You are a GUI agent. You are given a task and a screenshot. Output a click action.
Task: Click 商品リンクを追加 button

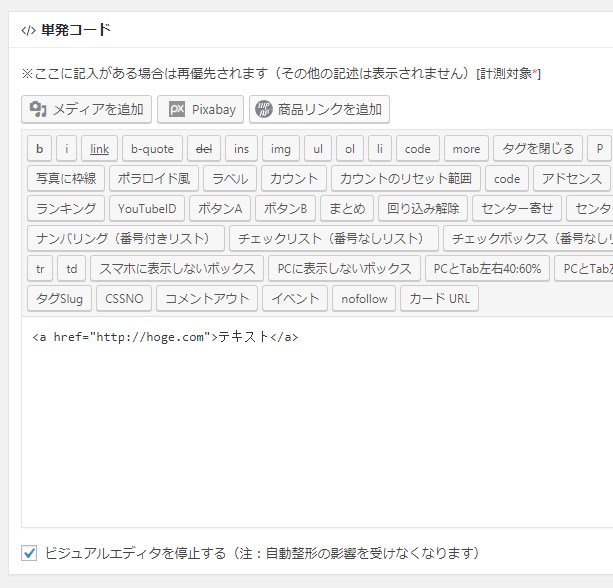point(319,109)
